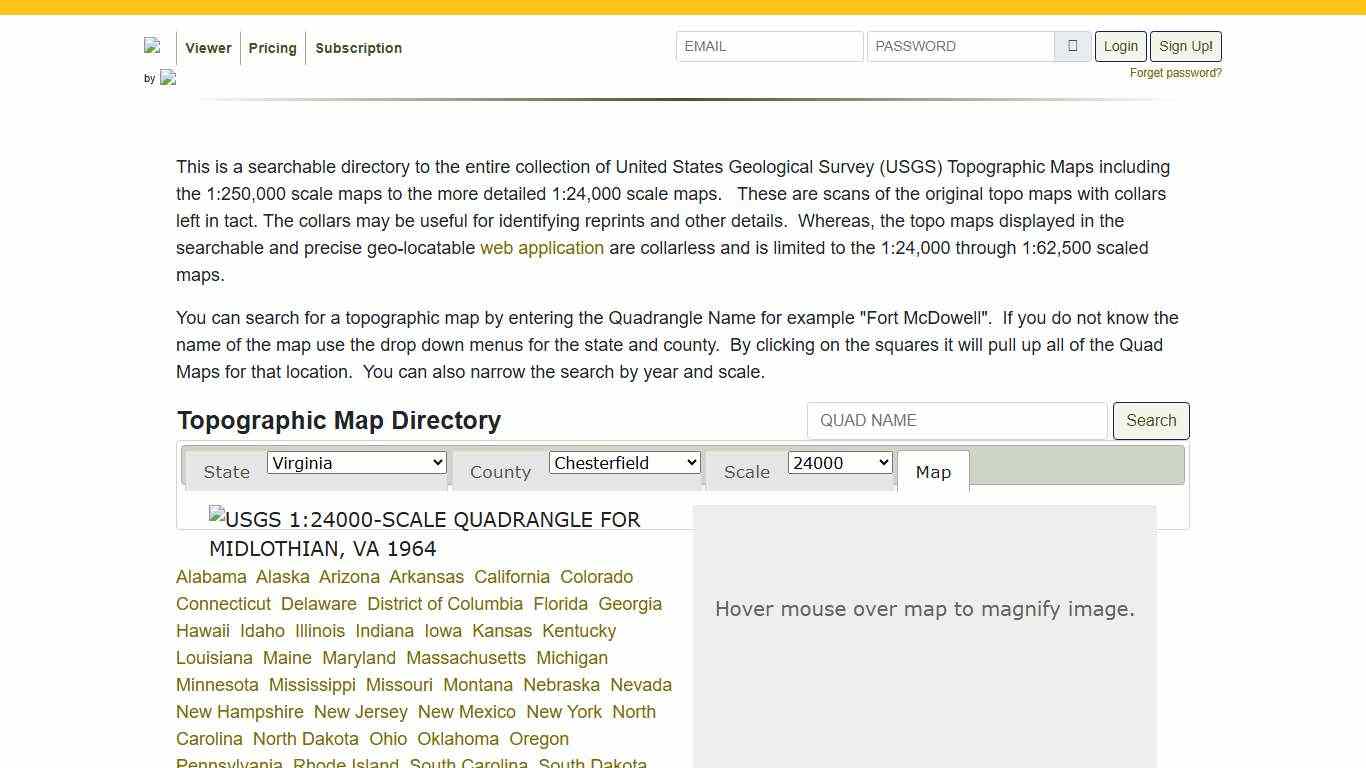
Task: Open the Pricing page
Action: [x=272, y=47]
